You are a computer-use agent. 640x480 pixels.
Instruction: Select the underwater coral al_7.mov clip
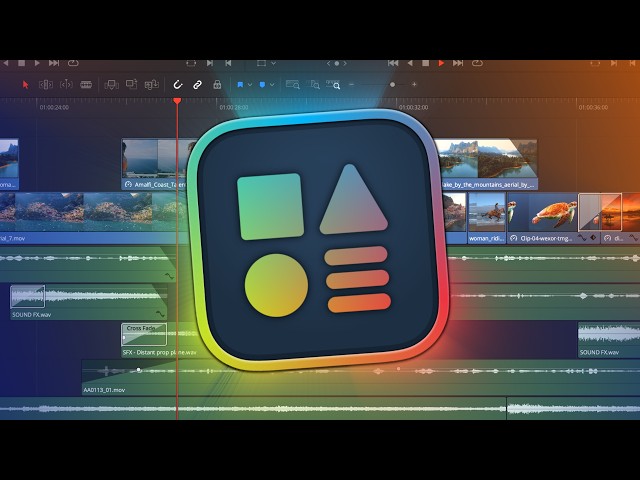[x=94, y=218]
